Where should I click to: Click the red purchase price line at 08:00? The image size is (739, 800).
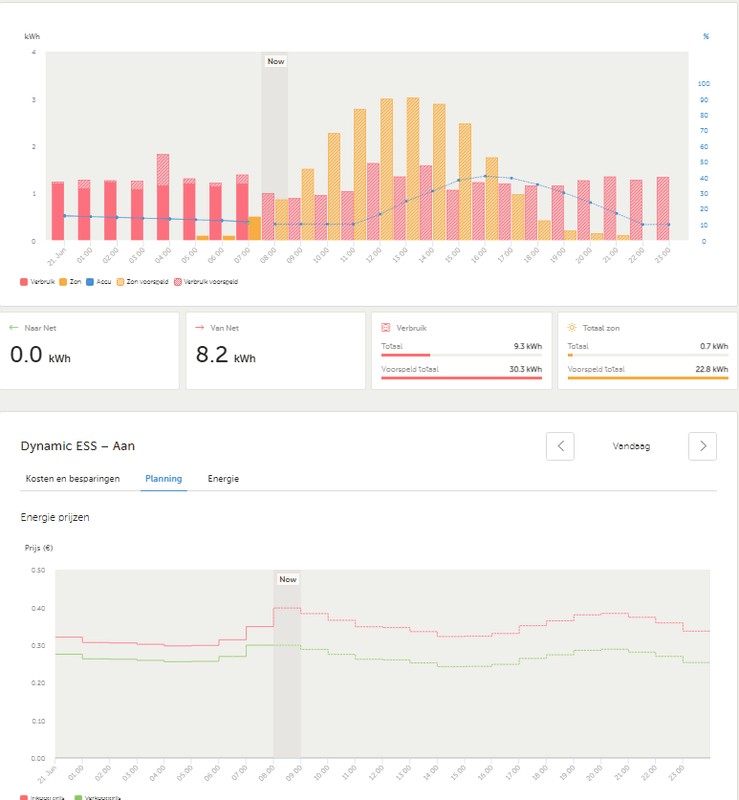tap(287, 608)
